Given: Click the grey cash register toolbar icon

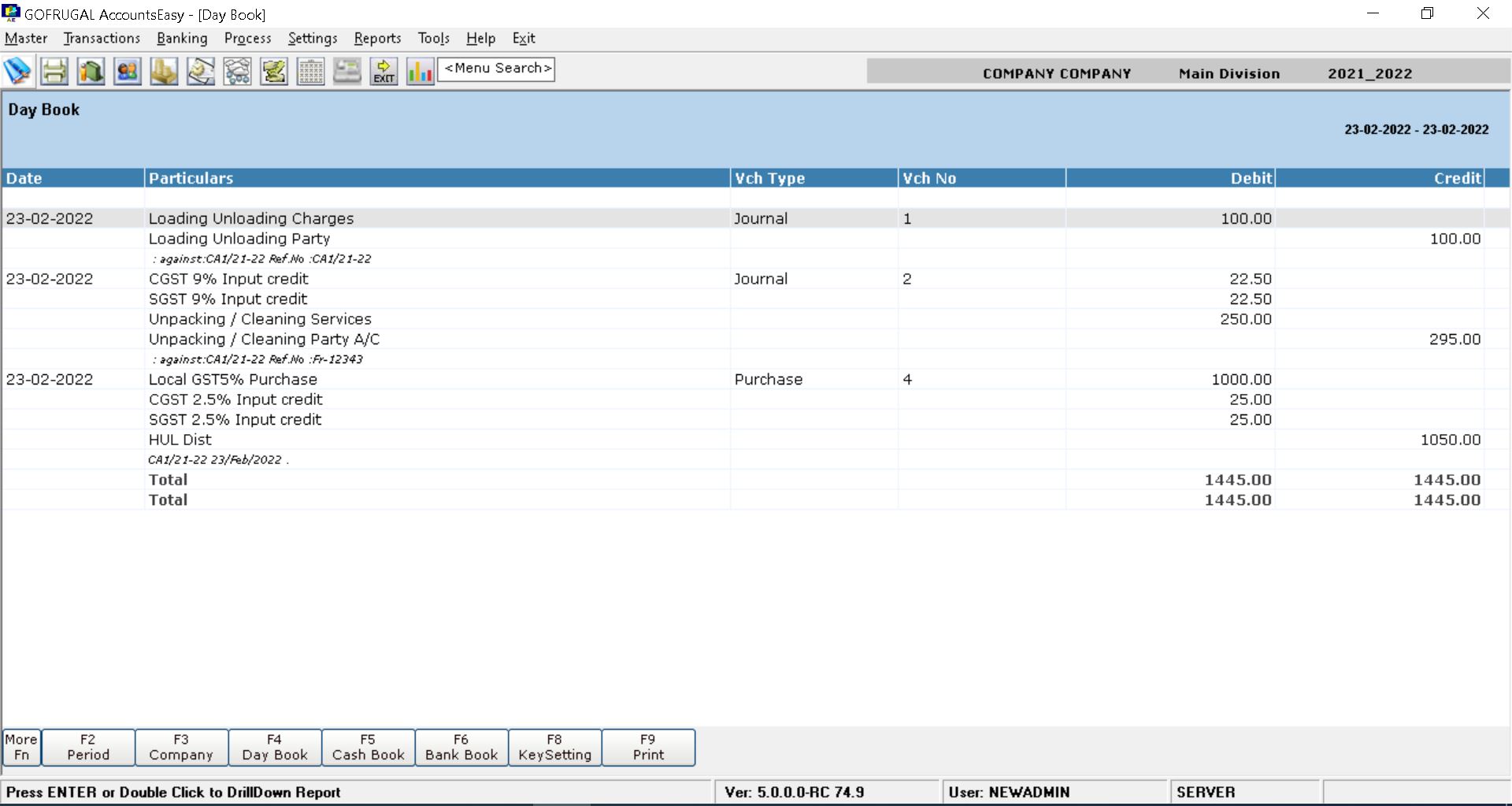Looking at the screenshot, I should coord(347,71).
